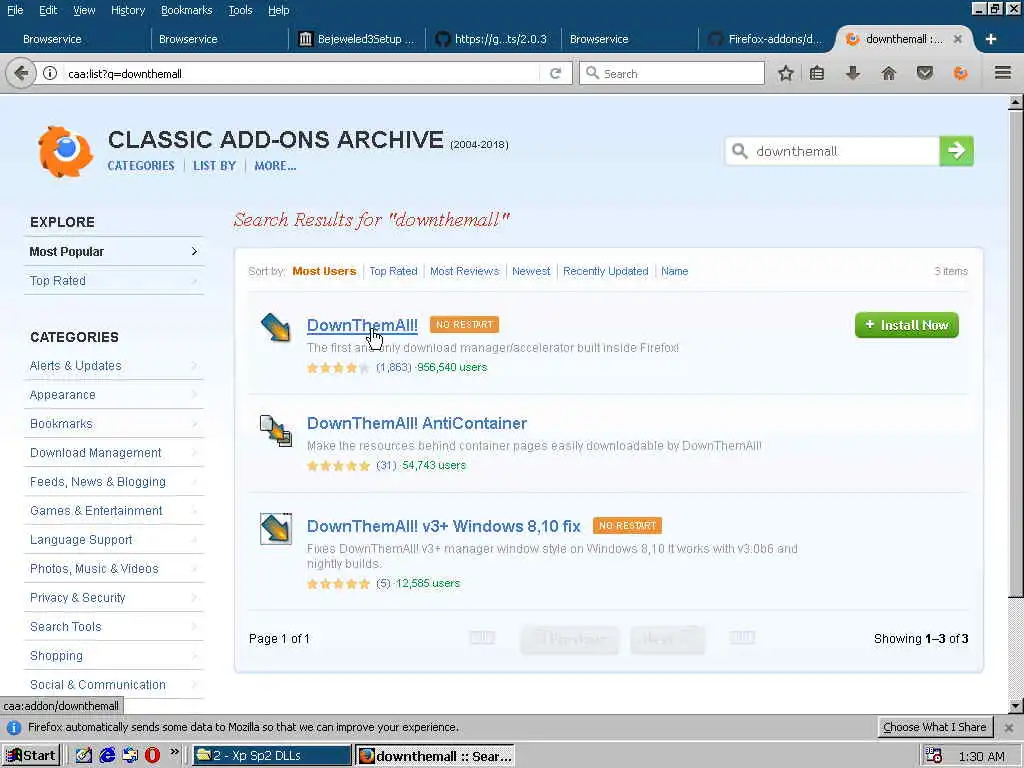This screenshot has height=768, width=1024.
Task: Open Privacy & Security category
Action: tap(114, 598)
